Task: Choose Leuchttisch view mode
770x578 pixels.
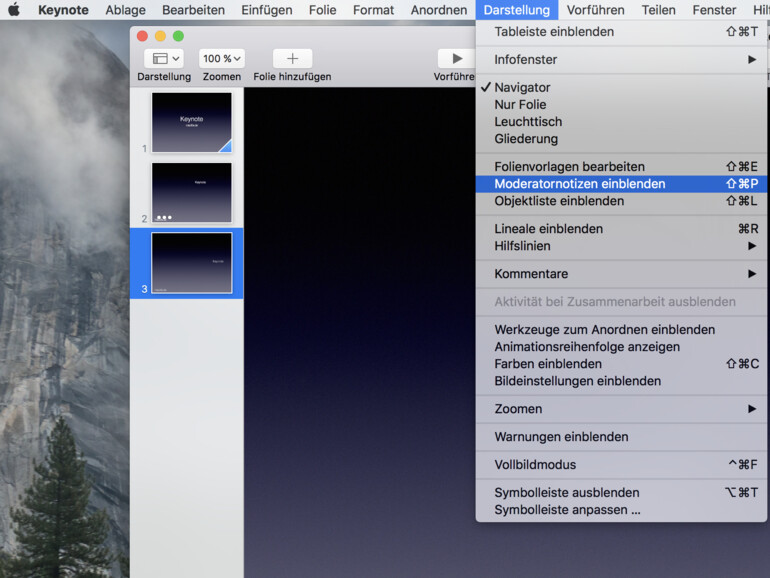Action: (x=526, y=121)
